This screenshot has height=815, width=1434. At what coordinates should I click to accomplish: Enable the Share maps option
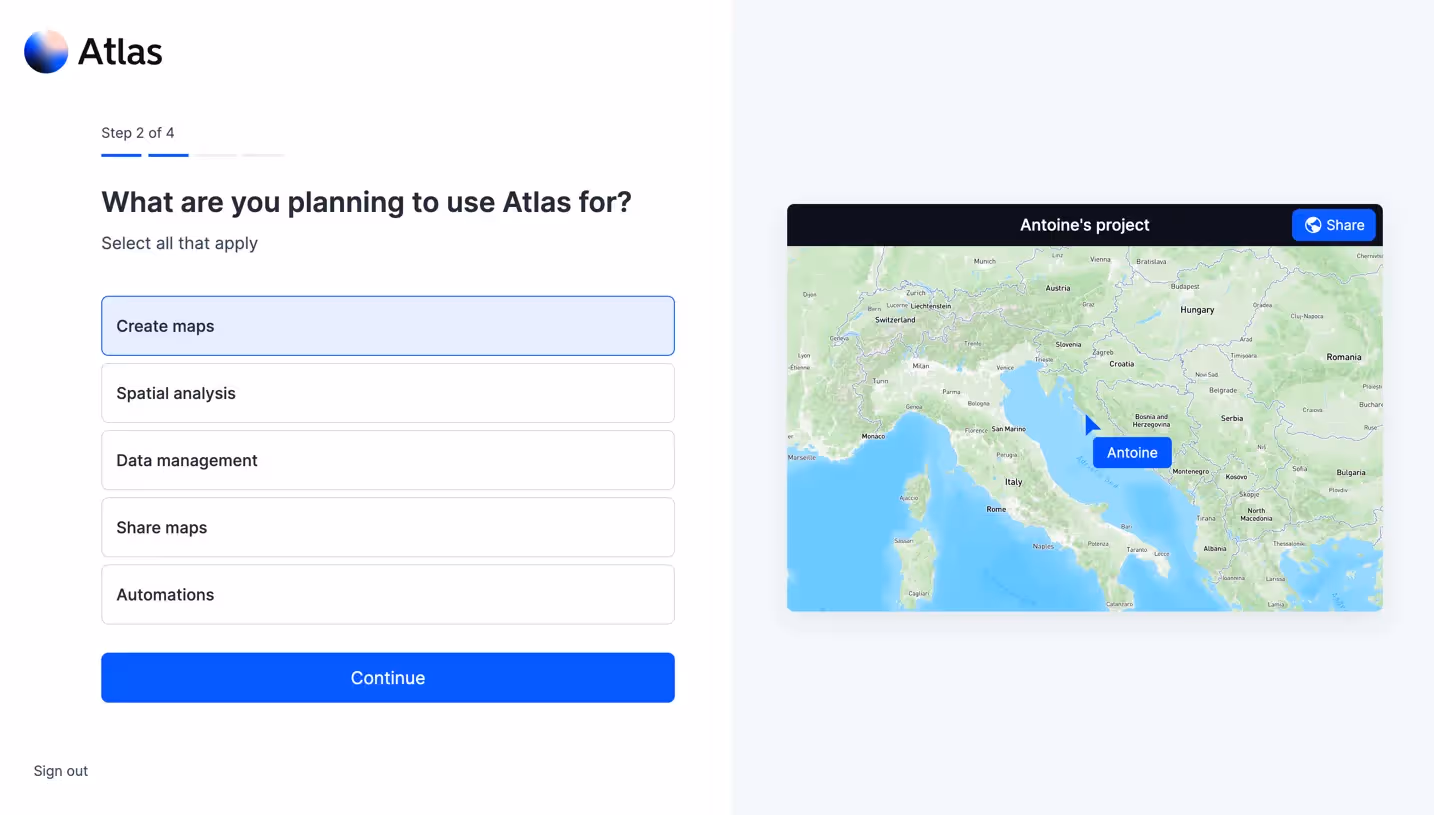point(388,527)
